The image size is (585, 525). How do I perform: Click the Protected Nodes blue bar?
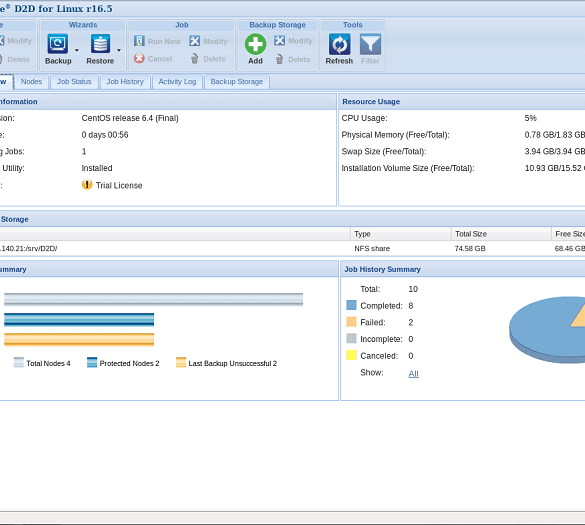click(79, 319)
